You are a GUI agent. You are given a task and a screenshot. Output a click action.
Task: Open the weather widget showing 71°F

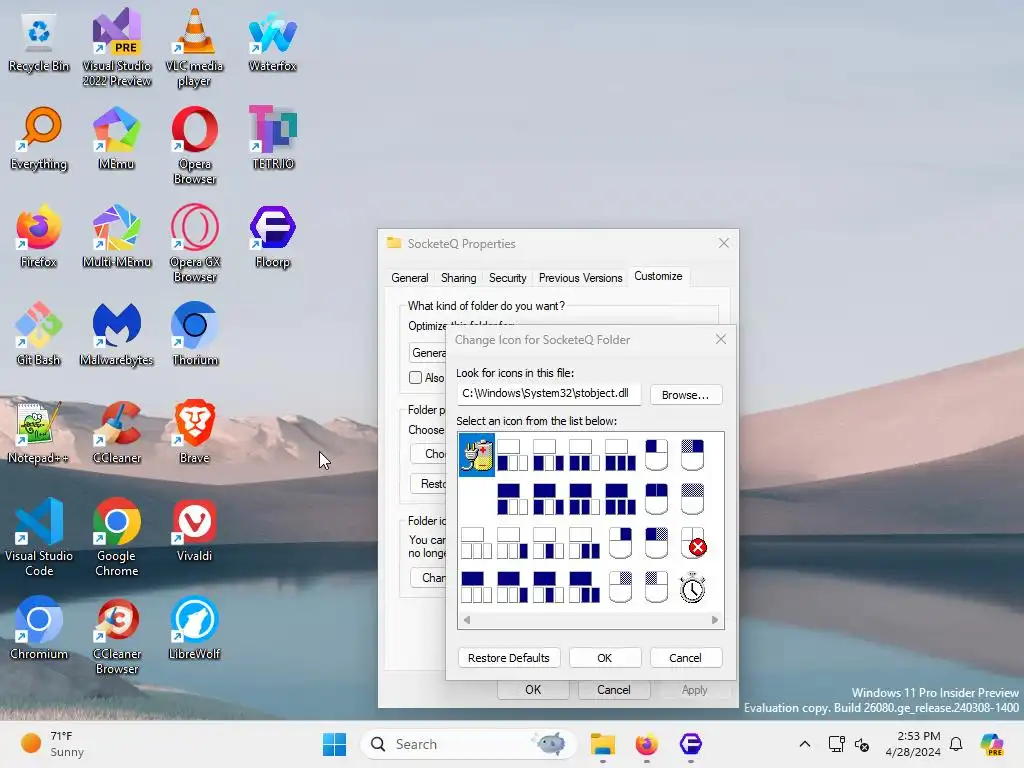click(52, 744)
